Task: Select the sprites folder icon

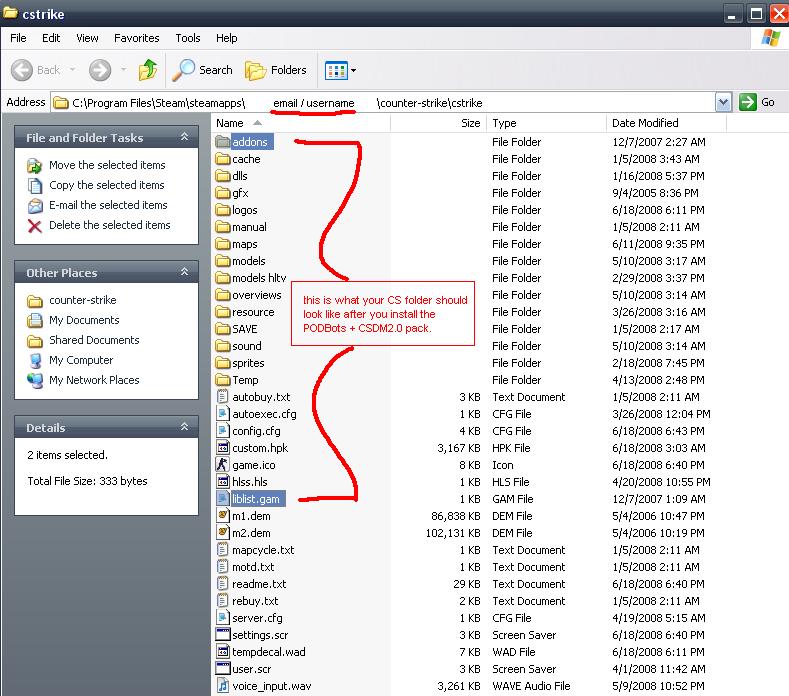Action: (222, 363)
